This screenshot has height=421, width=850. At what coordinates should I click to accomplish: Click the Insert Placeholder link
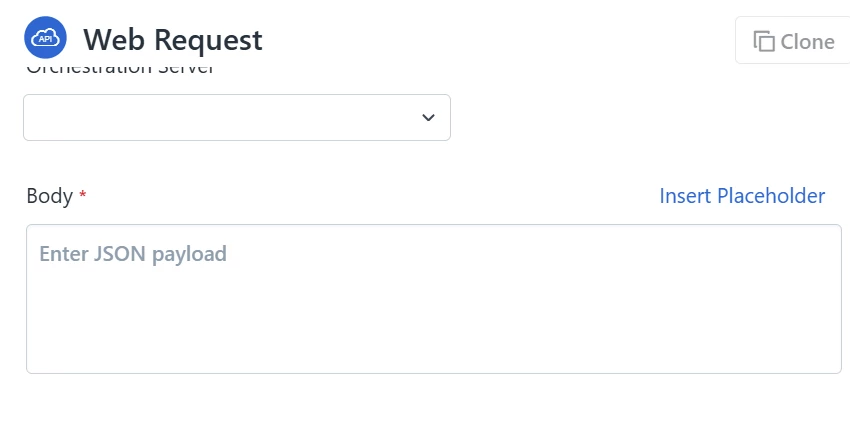[742, 196]
